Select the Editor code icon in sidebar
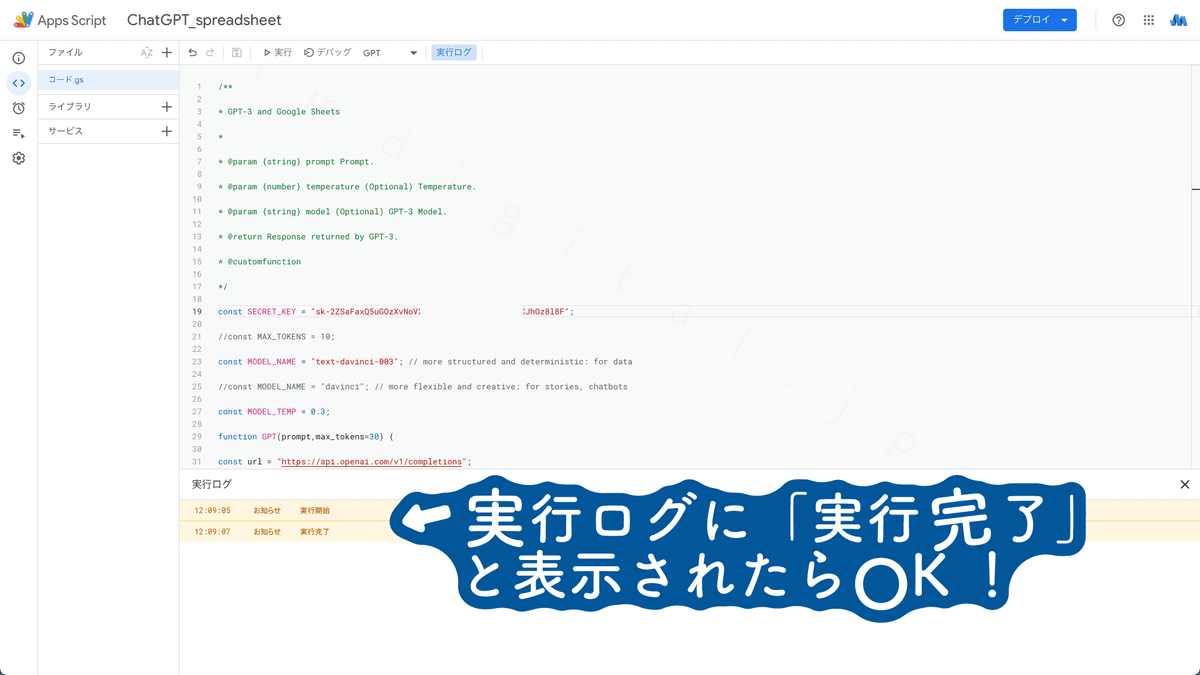1200x675 pixels. [x=18, y=83]
